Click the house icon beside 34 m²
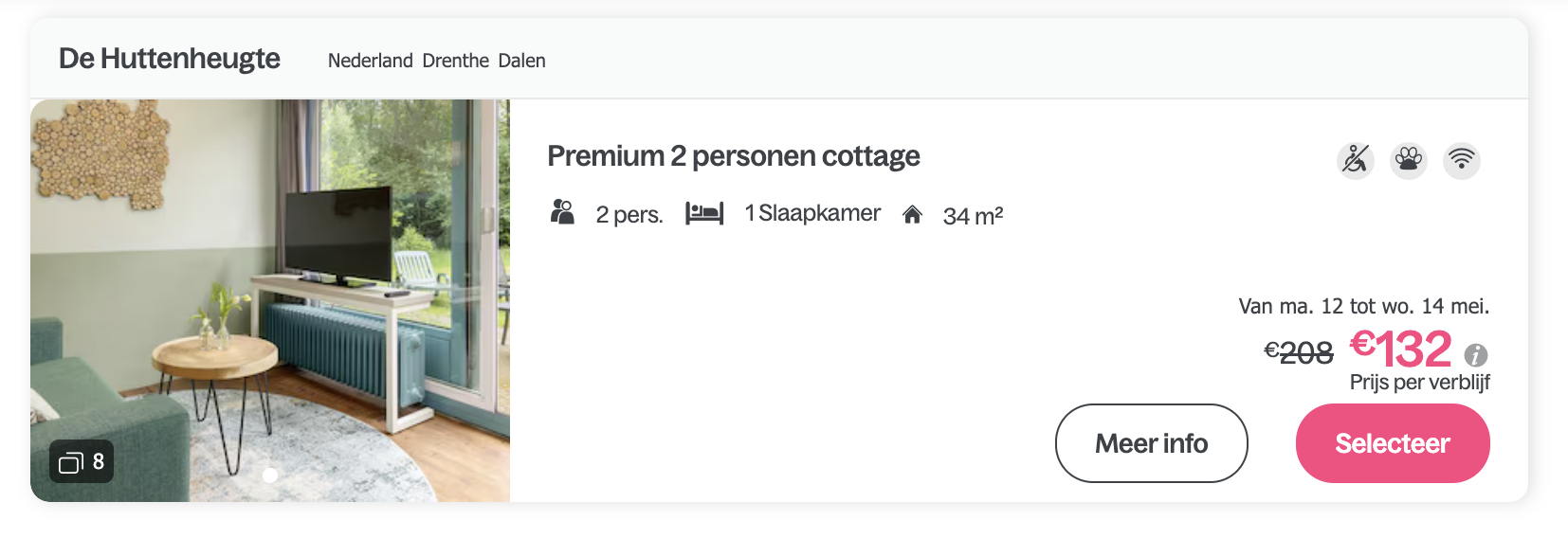Image resolution: width=1568 pixels, height=538 pixels. pos(912,215)
